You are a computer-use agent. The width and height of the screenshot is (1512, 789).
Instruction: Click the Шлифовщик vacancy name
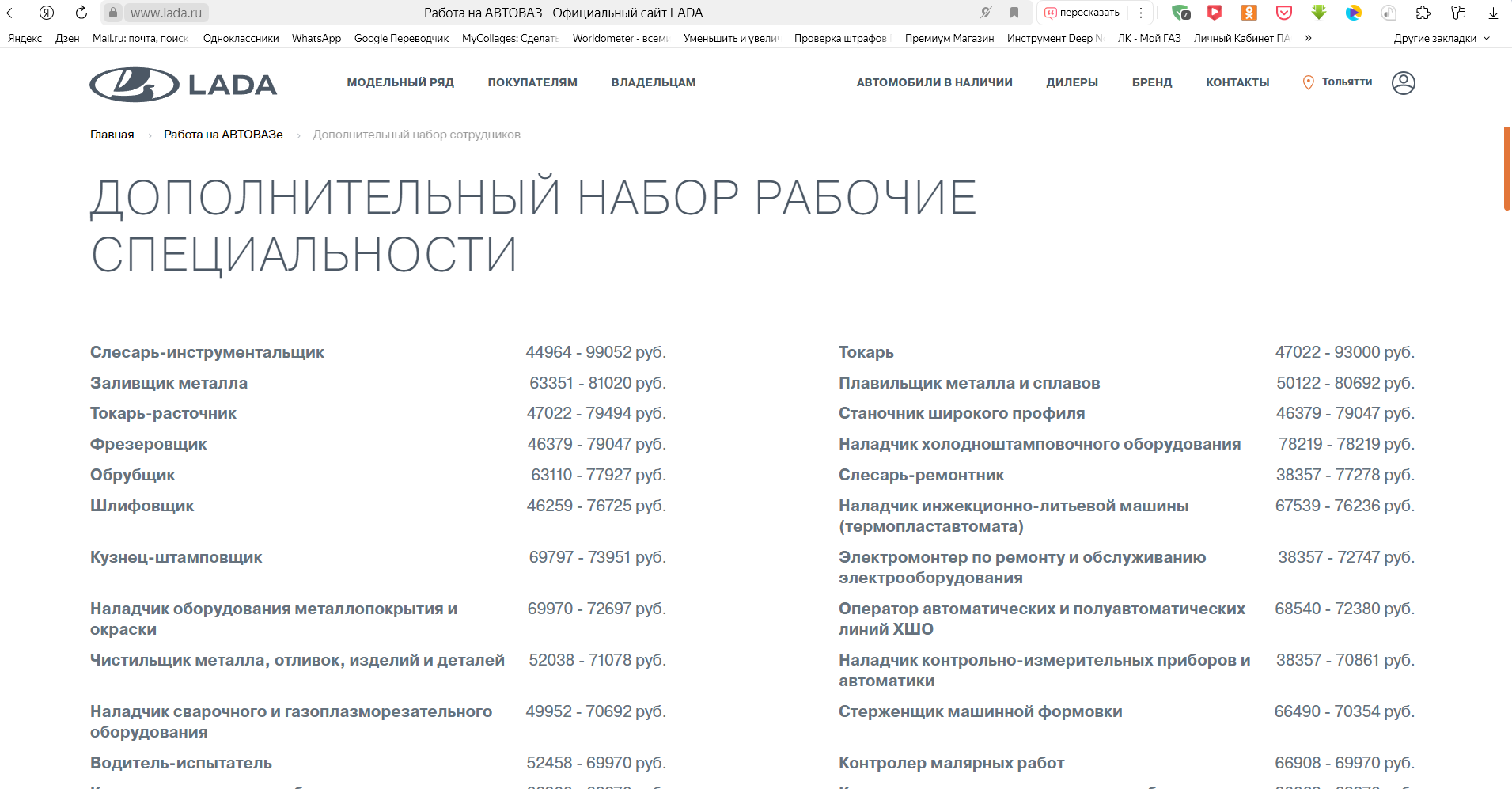click(142, 506)
